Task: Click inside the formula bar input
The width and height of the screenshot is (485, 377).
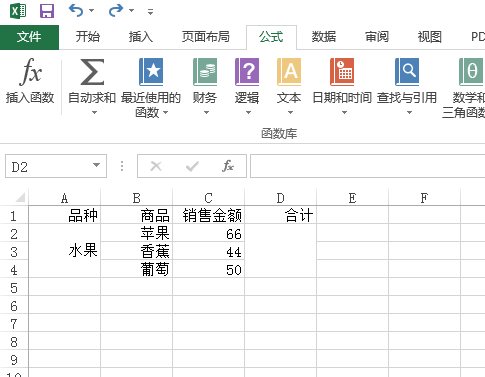Action: tap(368, 166)
